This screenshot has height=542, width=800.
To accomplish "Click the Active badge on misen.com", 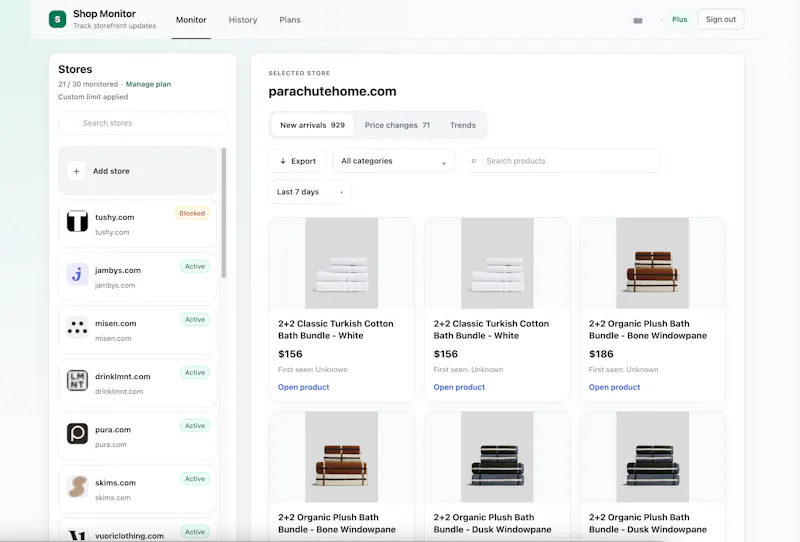I will pos(195,319).
